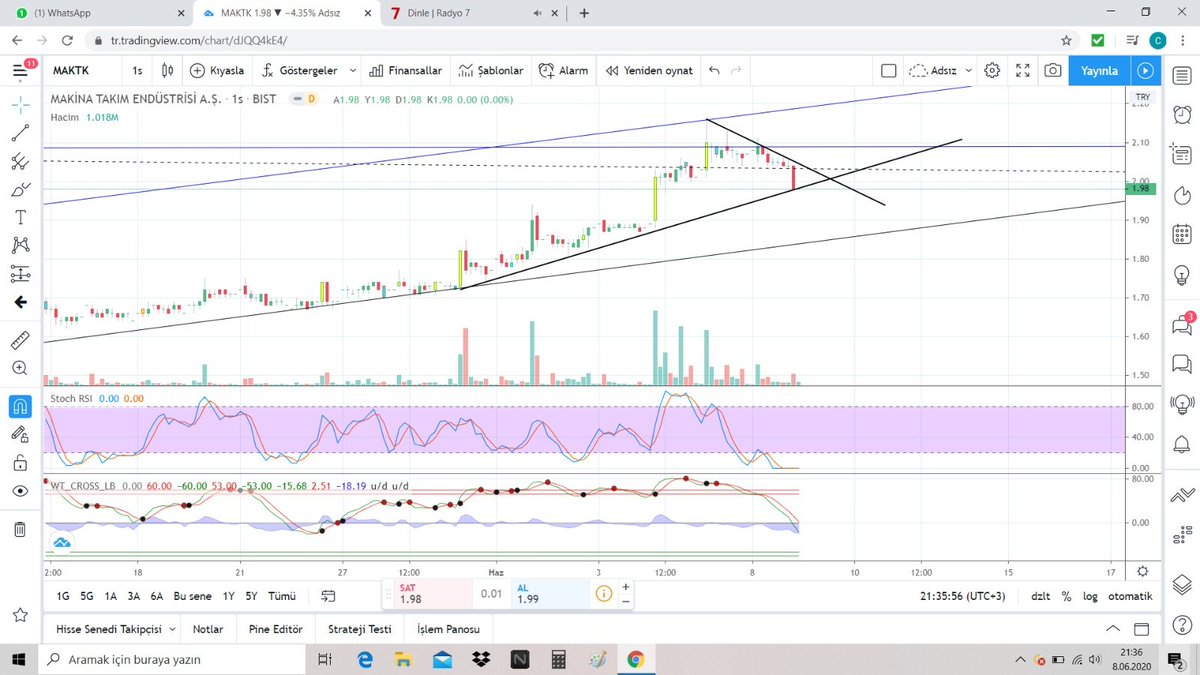Select the text annotation tool
Viewport: 1200px width, 675px height.
[20, 216]
